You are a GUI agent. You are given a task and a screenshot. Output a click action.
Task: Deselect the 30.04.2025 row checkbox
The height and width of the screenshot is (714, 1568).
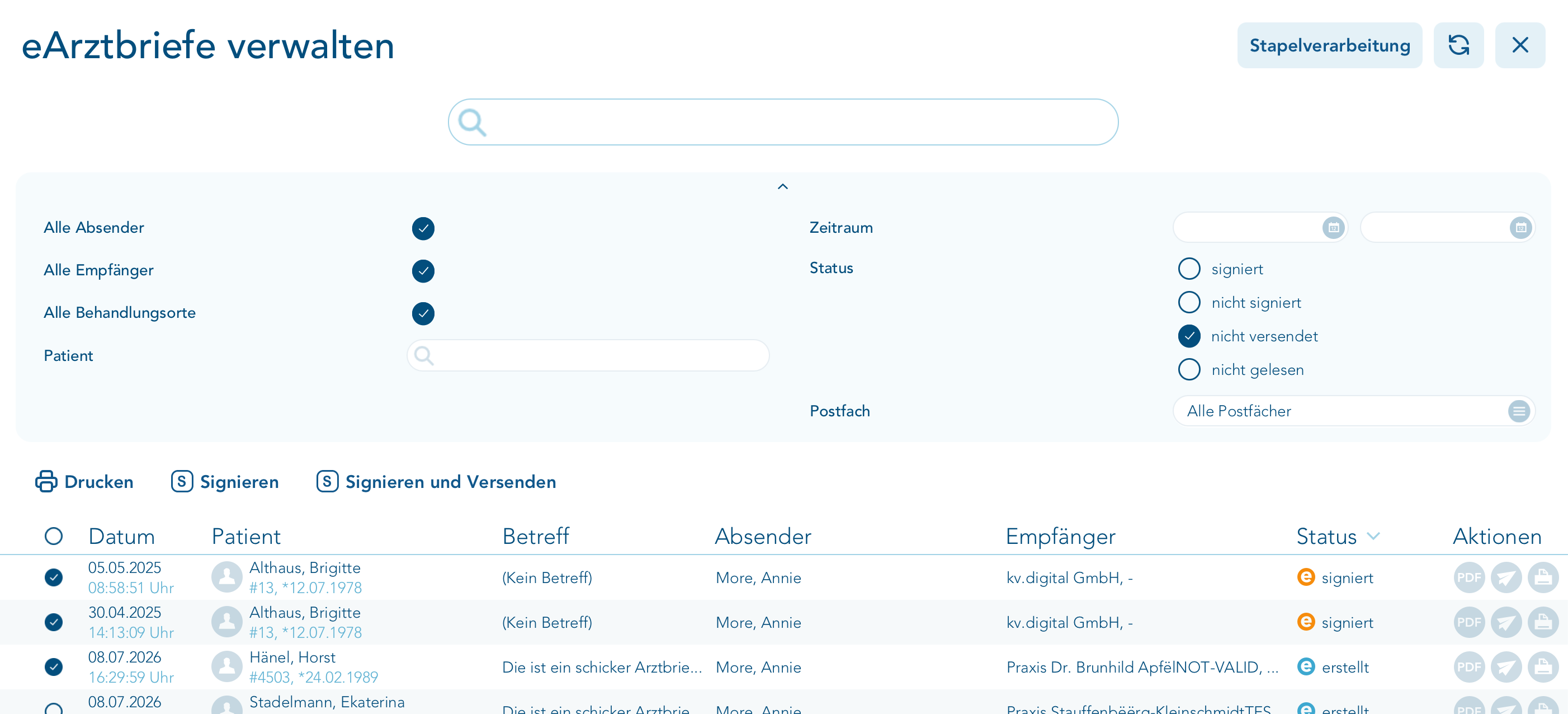coord(54,622)
